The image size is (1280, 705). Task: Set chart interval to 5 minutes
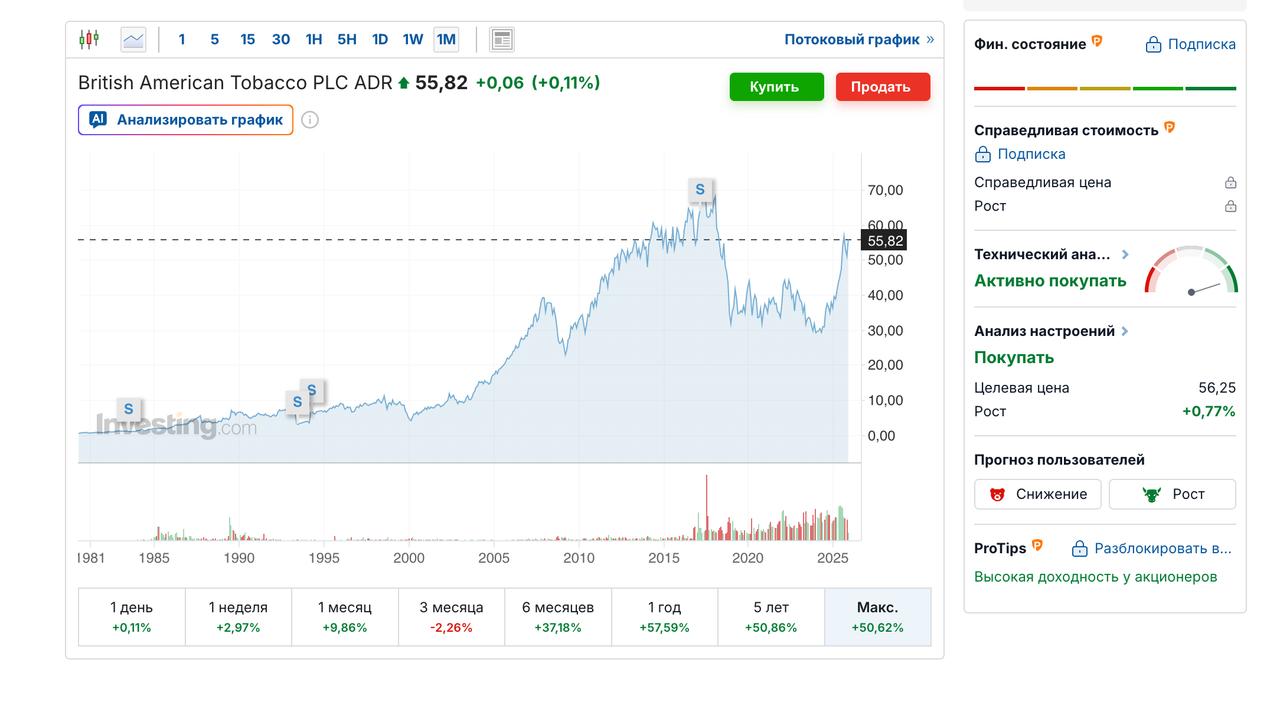click(x=214, y=40)
